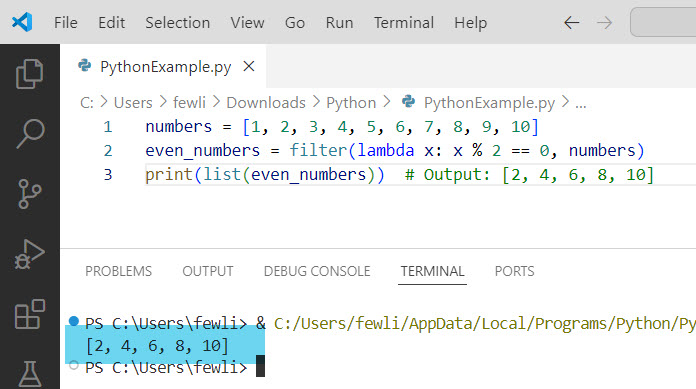Open the File menu
The width and height of the screenshot is (696, 389).
pos(66,23)
